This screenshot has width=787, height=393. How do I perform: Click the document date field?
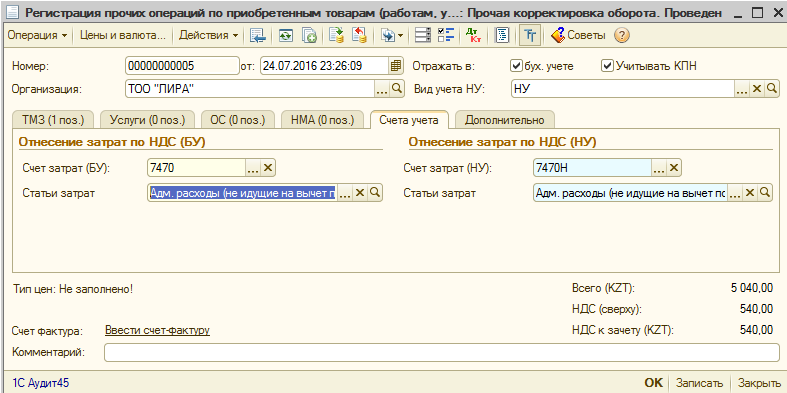tap(325, 66)
